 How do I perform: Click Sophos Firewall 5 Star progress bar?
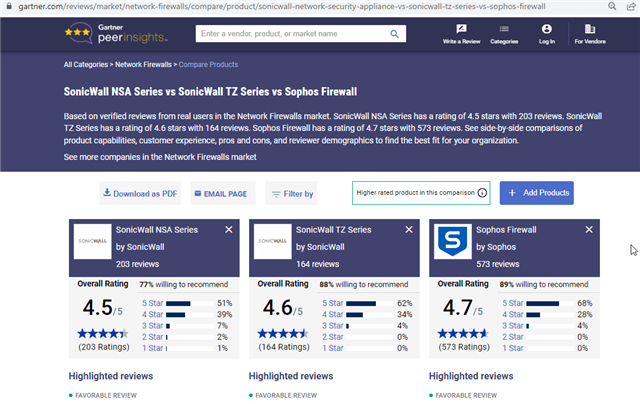550,304
